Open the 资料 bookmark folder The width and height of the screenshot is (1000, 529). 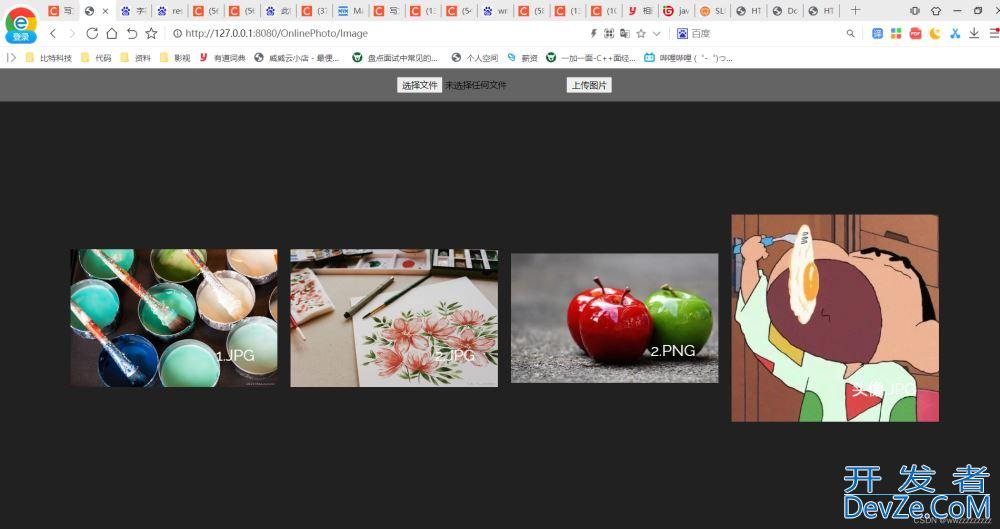[135, 57]
